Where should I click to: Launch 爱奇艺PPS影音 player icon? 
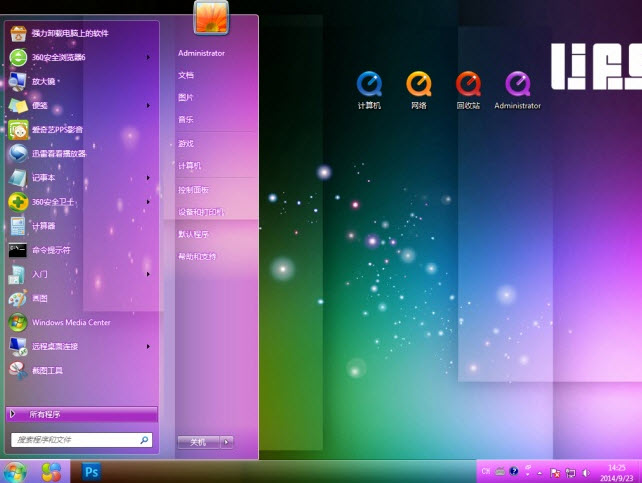click(18, 130)
